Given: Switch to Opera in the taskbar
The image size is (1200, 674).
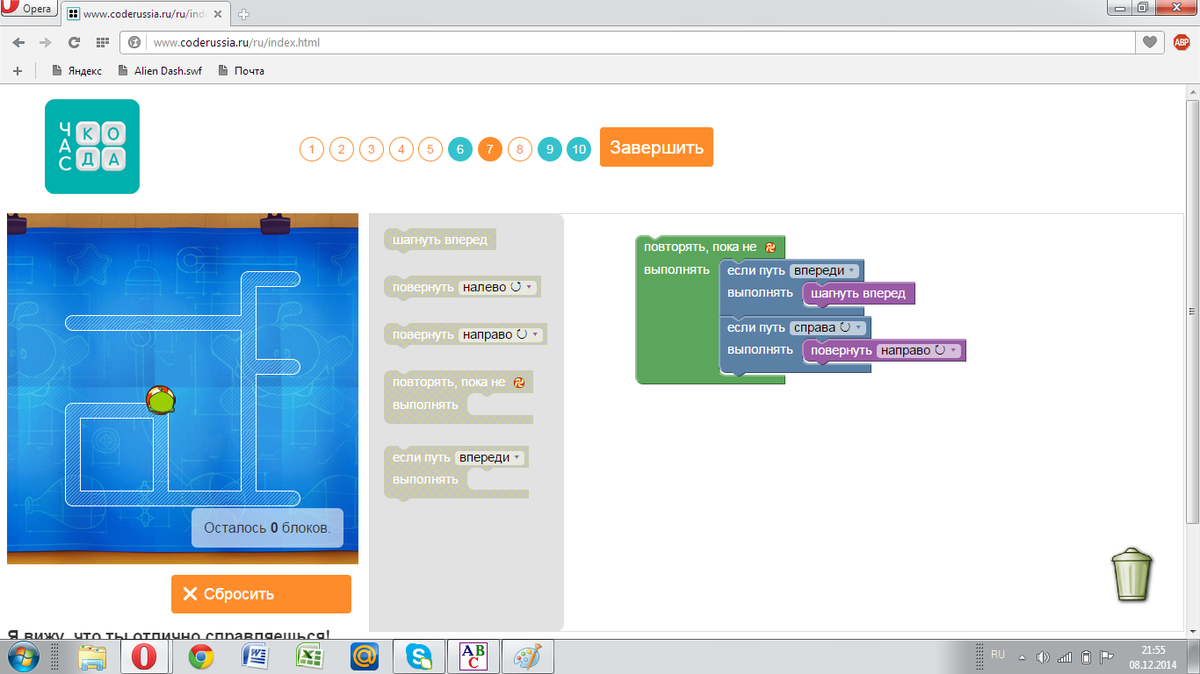Looking at the screenshot, I should [146, 657].
